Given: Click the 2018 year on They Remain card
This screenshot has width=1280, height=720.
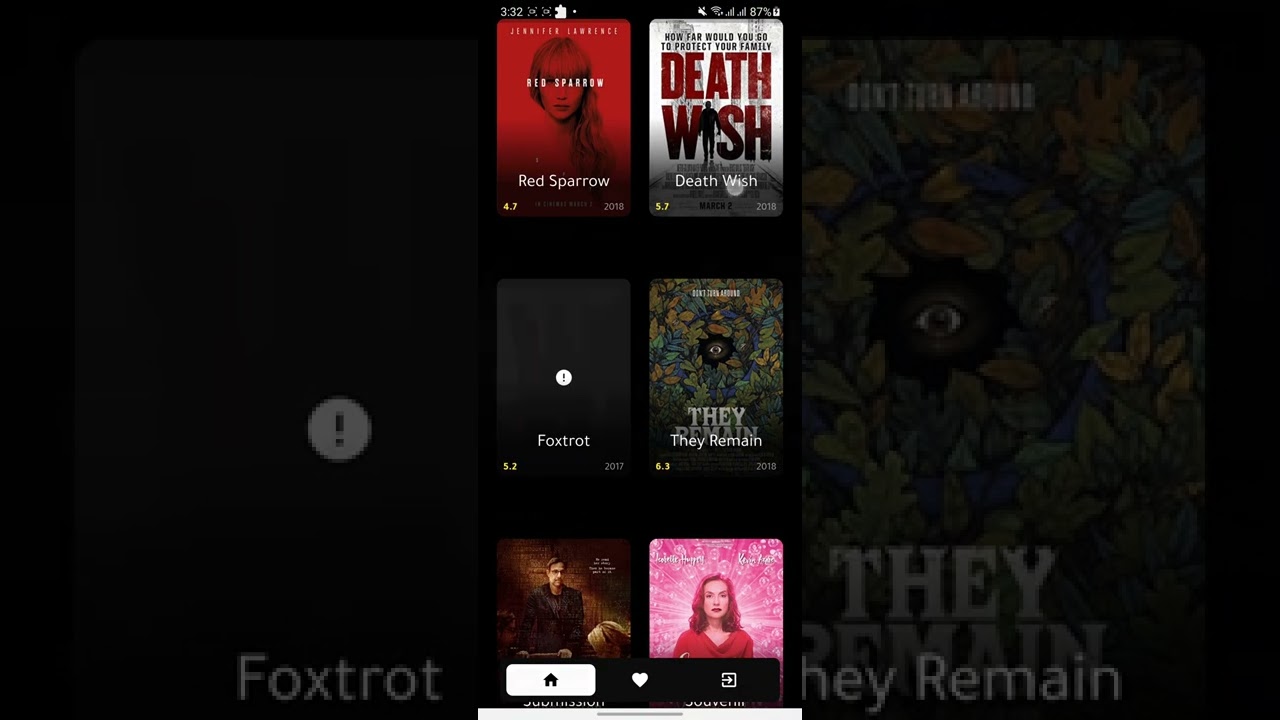Looking at the screenshot, I should pyautogui.click(x=766, y=467).
